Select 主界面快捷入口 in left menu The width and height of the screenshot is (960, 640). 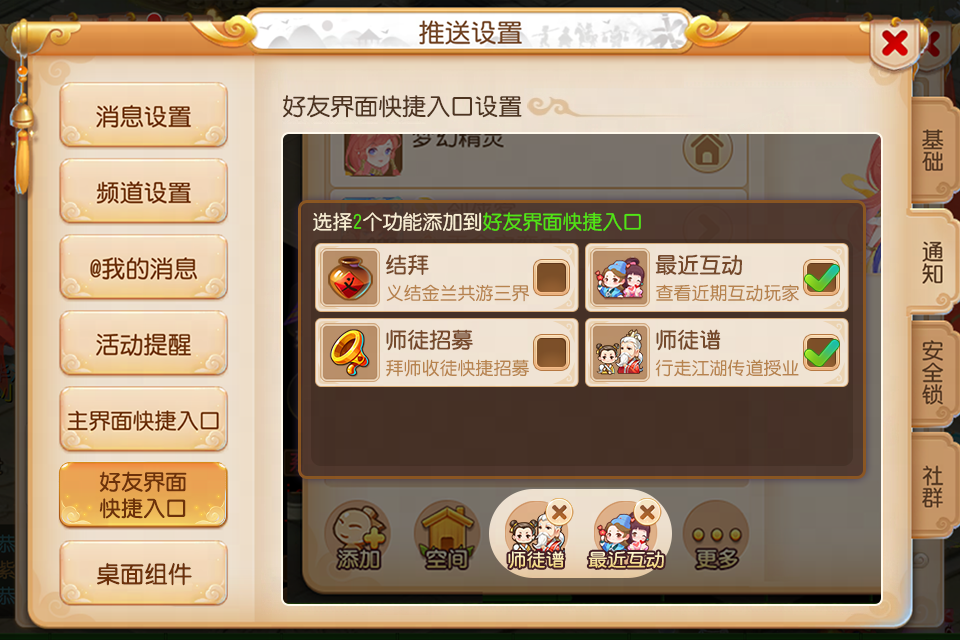coord(144,420)
